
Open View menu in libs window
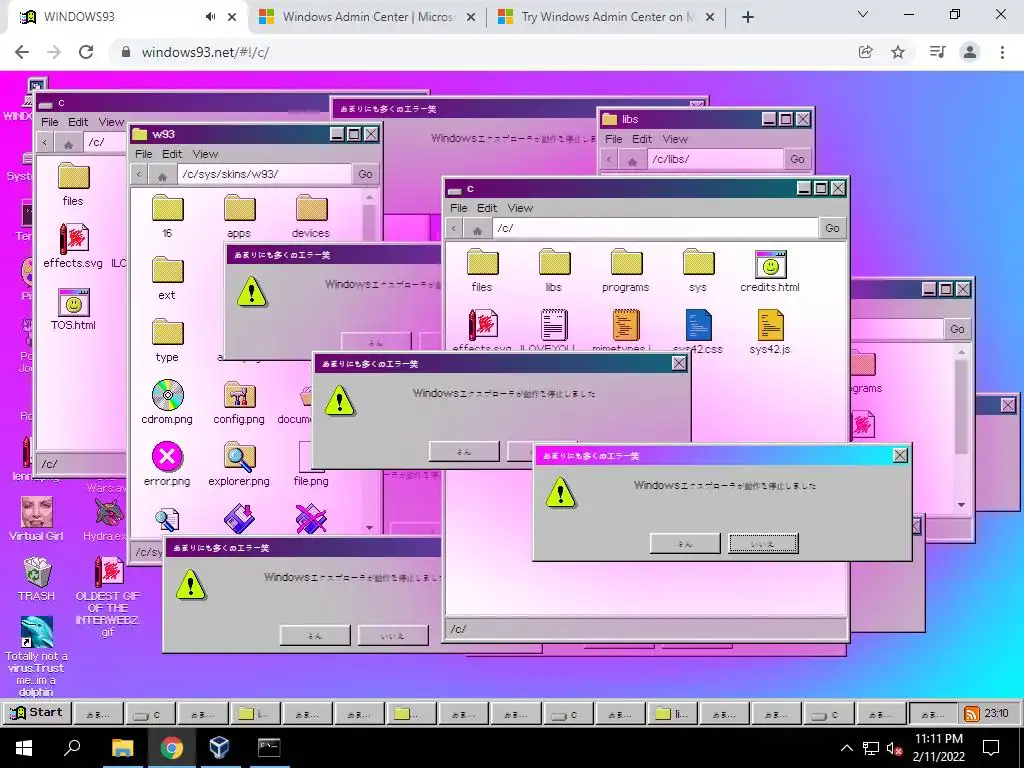pyautogui.click(x=675, y=139)
